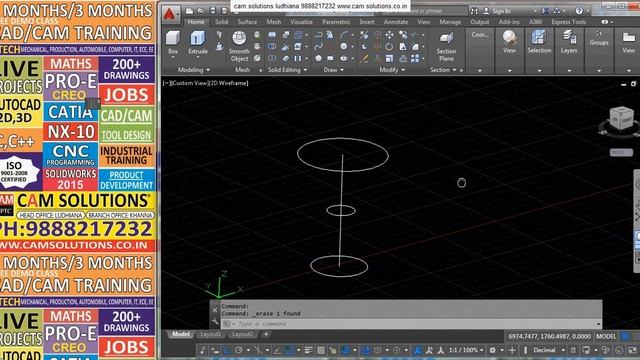640x360 pixels.
Task: Click the New drawing icon in quick access toolbar
Action: (x=189, y=11)
